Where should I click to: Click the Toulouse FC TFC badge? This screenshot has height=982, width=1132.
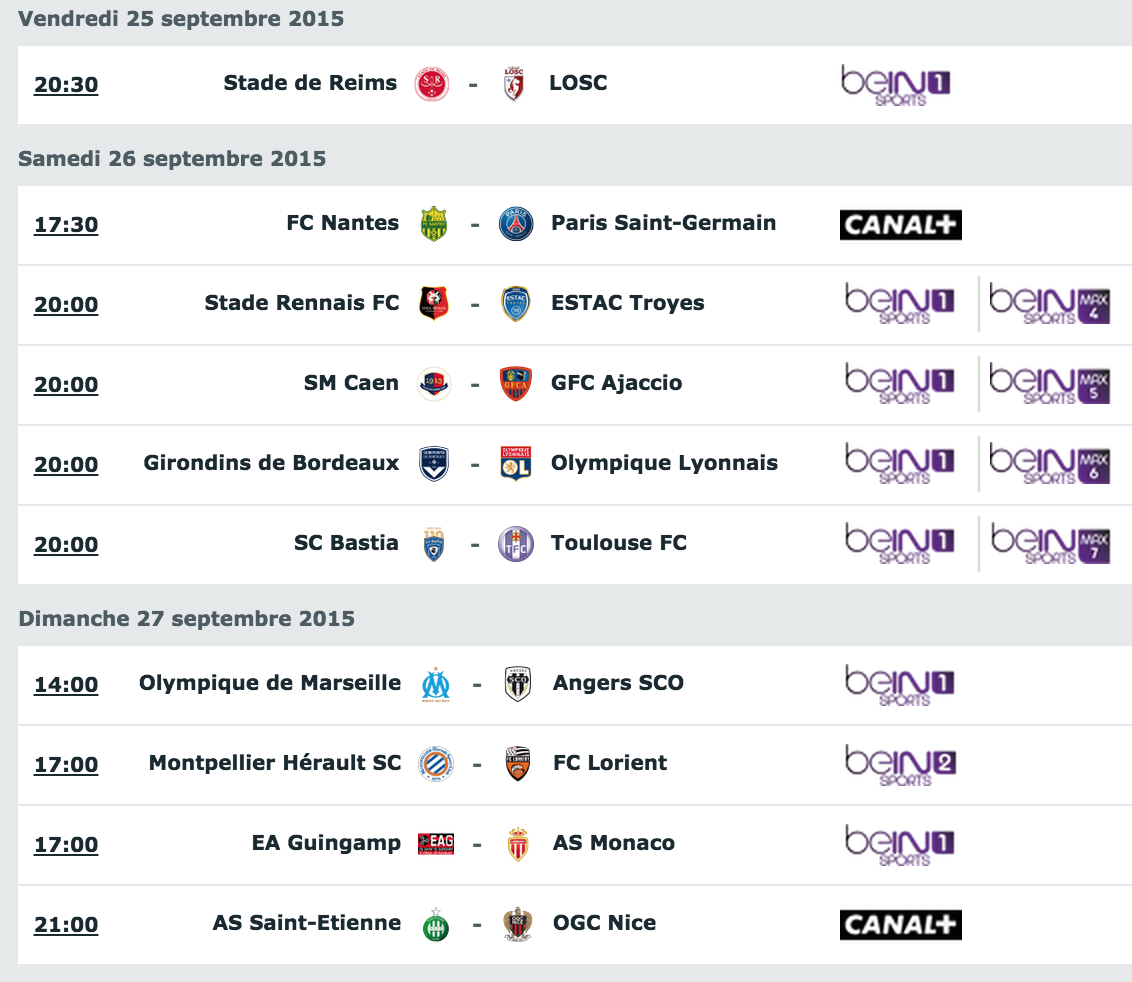[516, 544]
